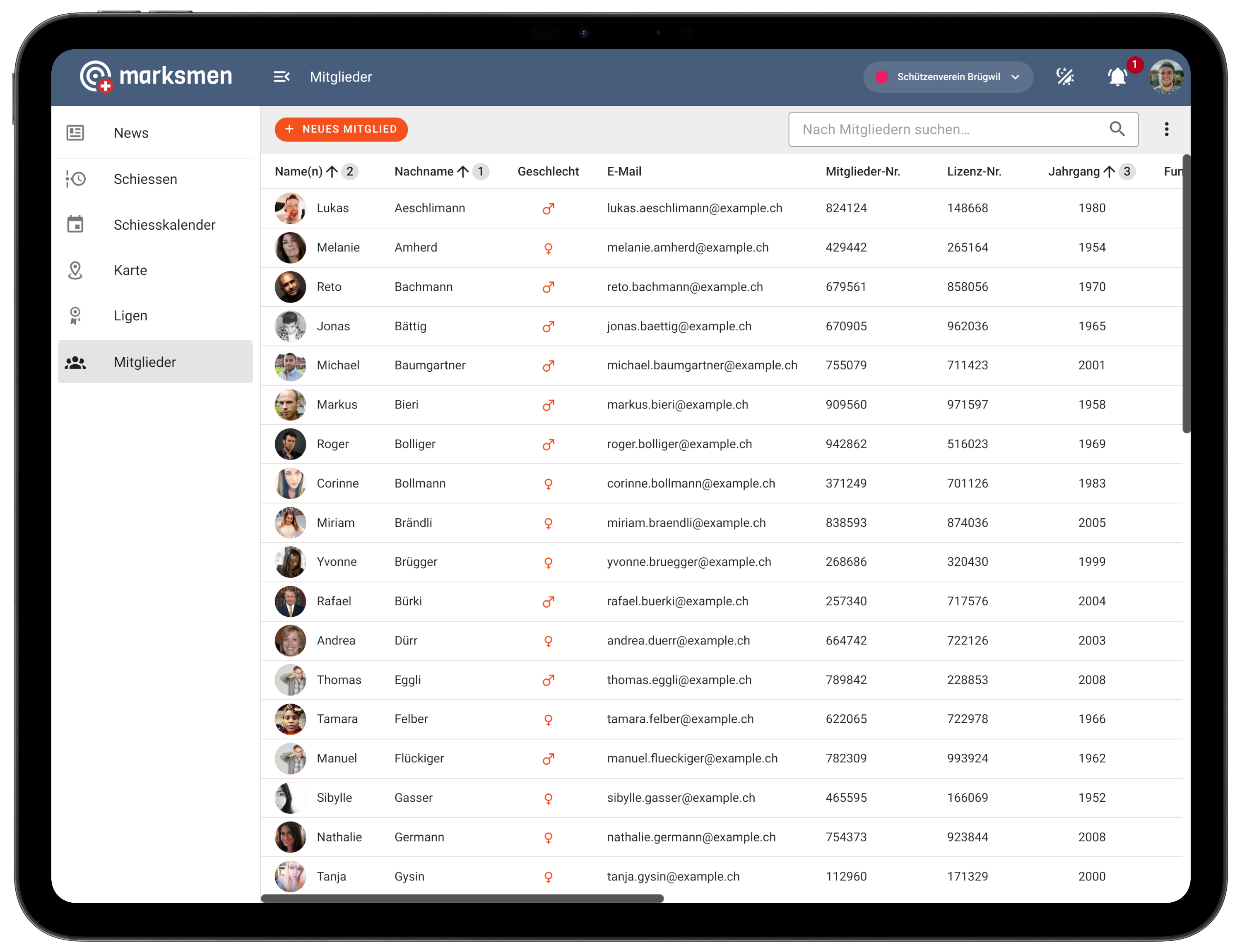Sort by the Mitglieder-Nr. column header
Image resolution: width=1242 pixels, height=952 pixels.
pyautogui.click(x=862, y=172)
